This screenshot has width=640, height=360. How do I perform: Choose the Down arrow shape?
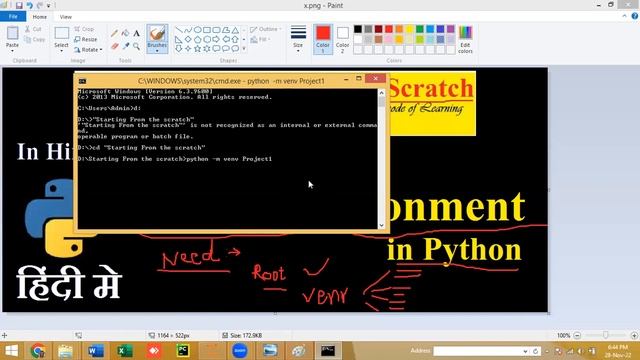coord(179,49)
